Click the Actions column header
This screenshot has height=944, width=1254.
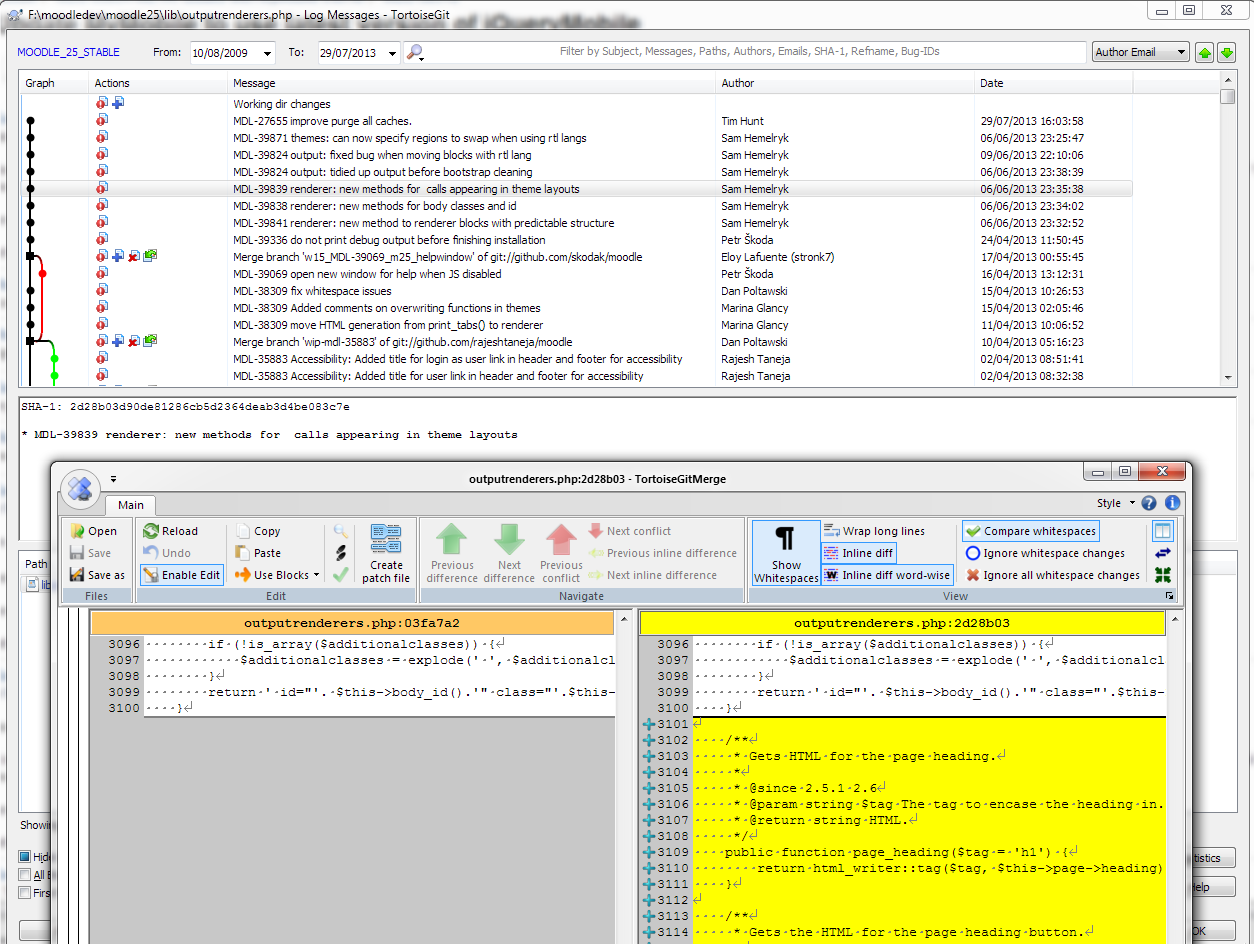pos(158,83)
